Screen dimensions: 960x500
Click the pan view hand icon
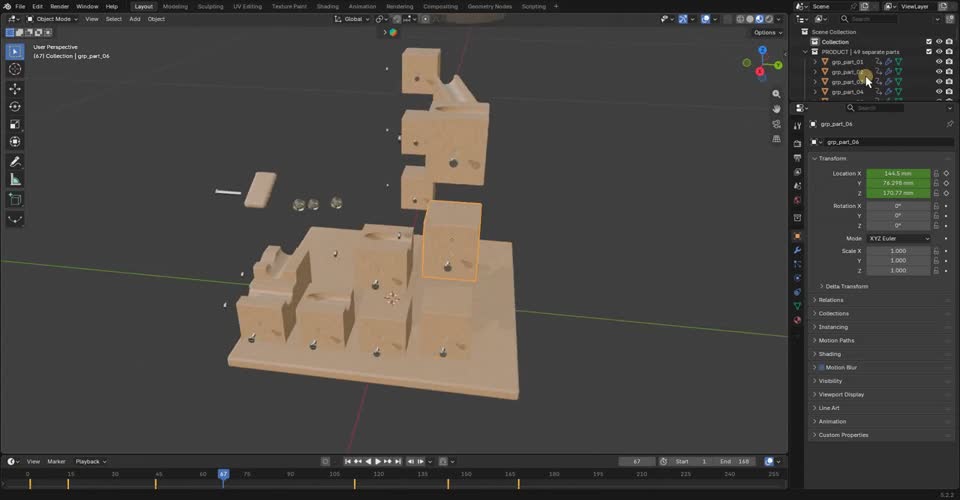[776, 108]
